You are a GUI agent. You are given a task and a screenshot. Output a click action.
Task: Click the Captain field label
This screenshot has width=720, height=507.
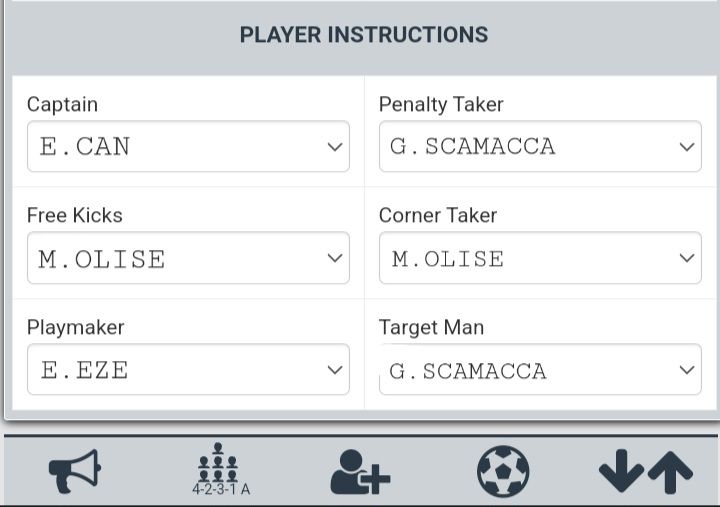pos(62,104)
